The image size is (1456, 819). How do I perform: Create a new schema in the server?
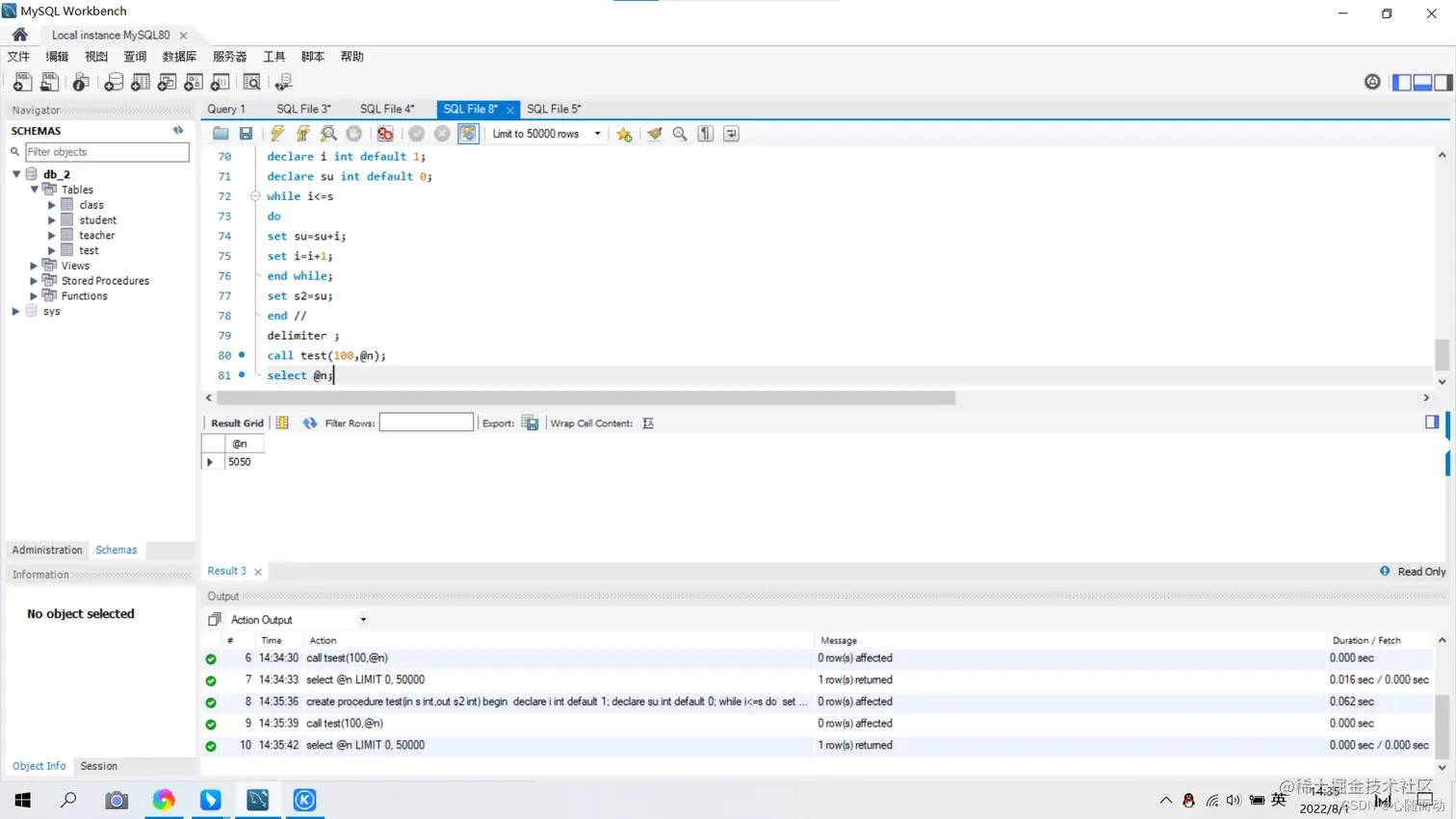pyautogui.click(x=114, y=83)
